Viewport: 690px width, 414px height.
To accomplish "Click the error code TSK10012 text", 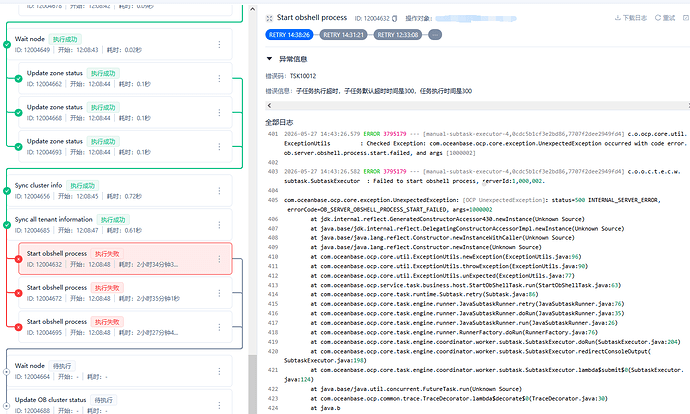I will pyautogui.click(x=303, y=76).
